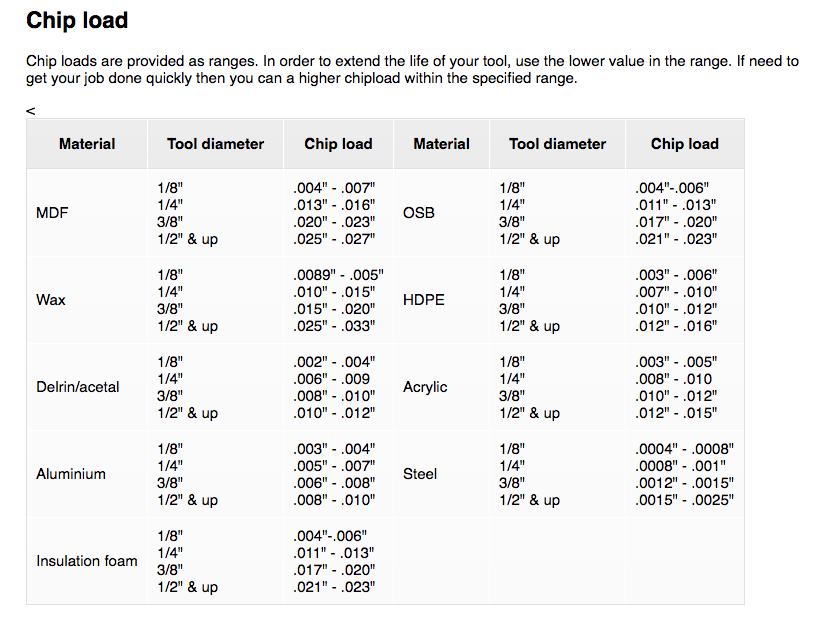Viewport: 835px width, 623px height.
Task: Click Steel's .0015" - .0025" chip load value
Action: tap(684, 500)
